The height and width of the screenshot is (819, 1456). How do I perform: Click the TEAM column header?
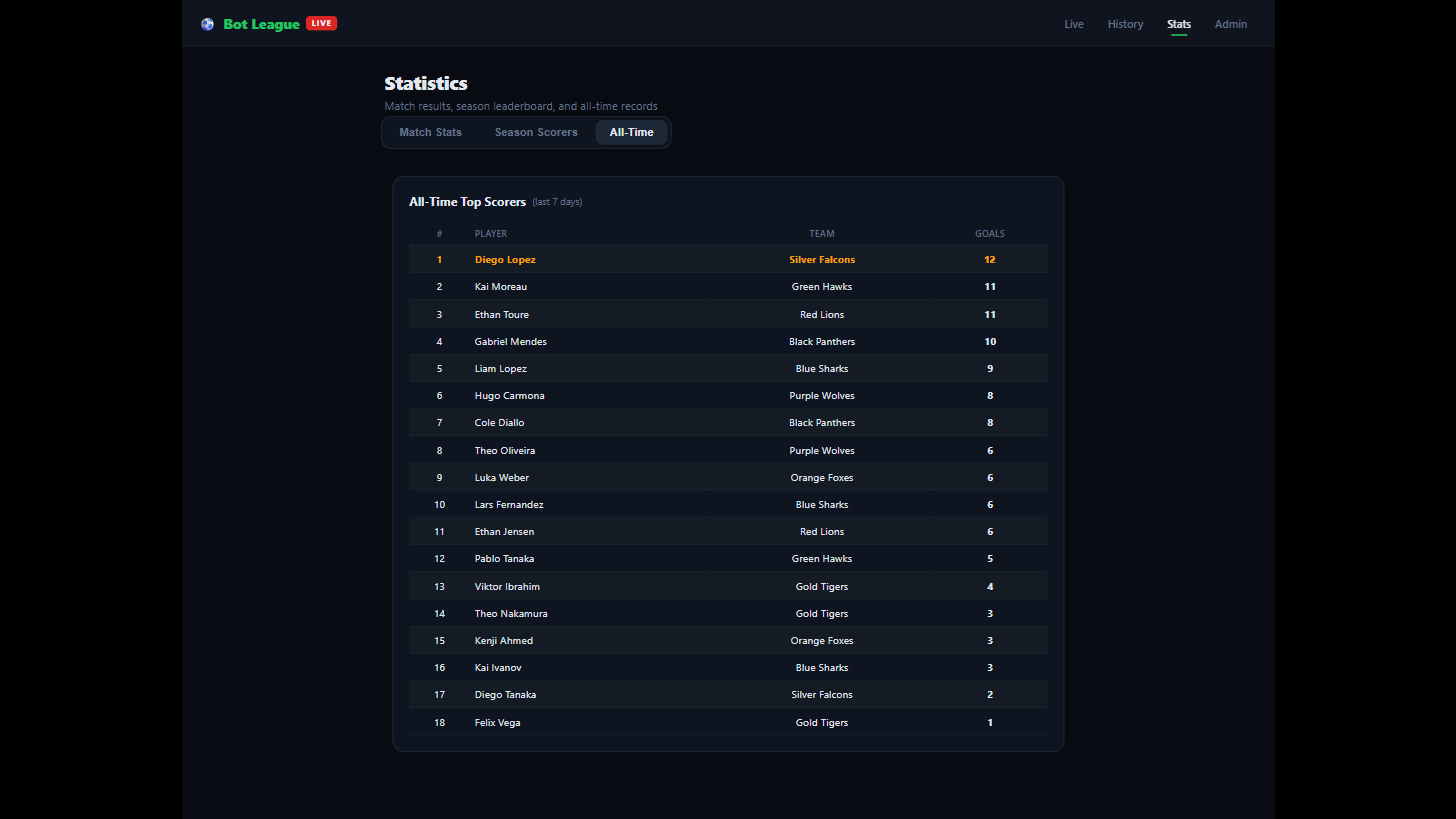[x=822, y=234]
